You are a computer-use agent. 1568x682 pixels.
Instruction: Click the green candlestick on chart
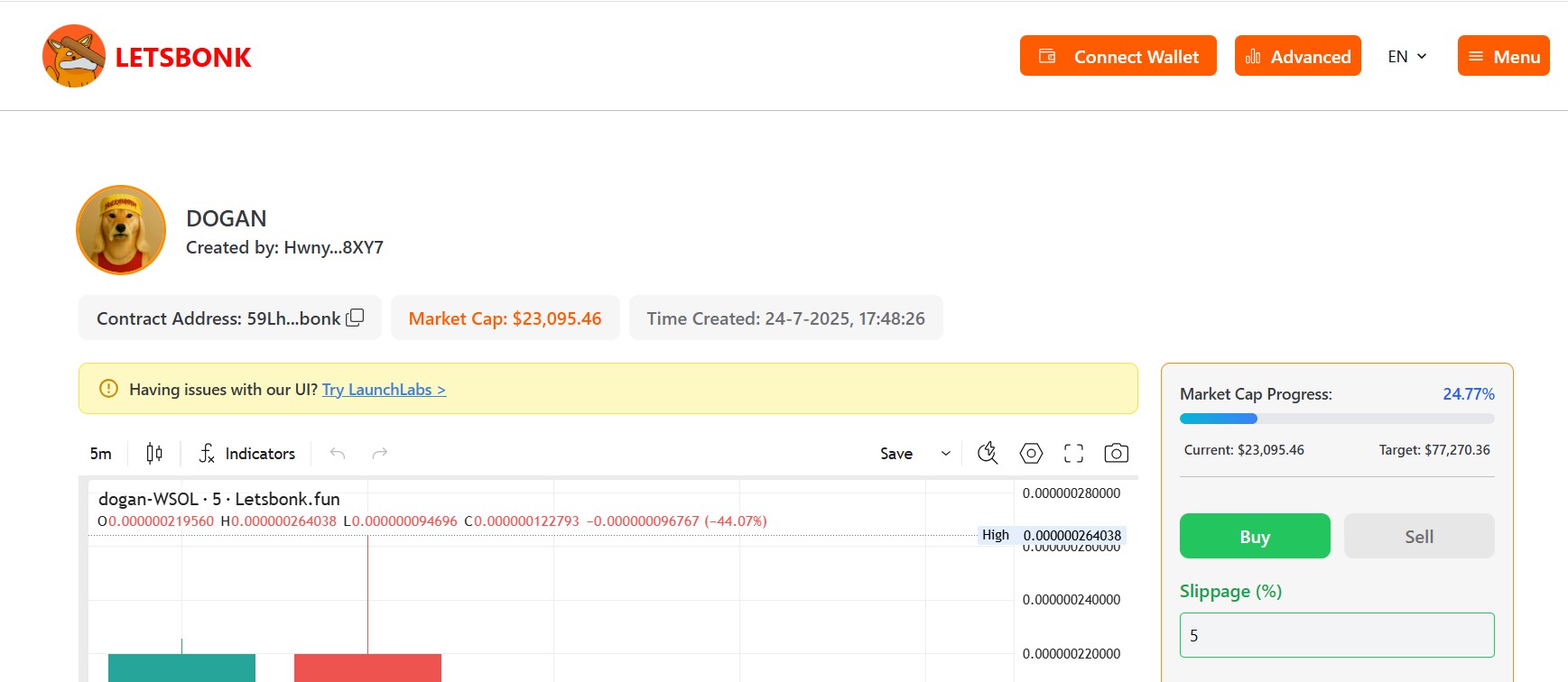point(181,668)
